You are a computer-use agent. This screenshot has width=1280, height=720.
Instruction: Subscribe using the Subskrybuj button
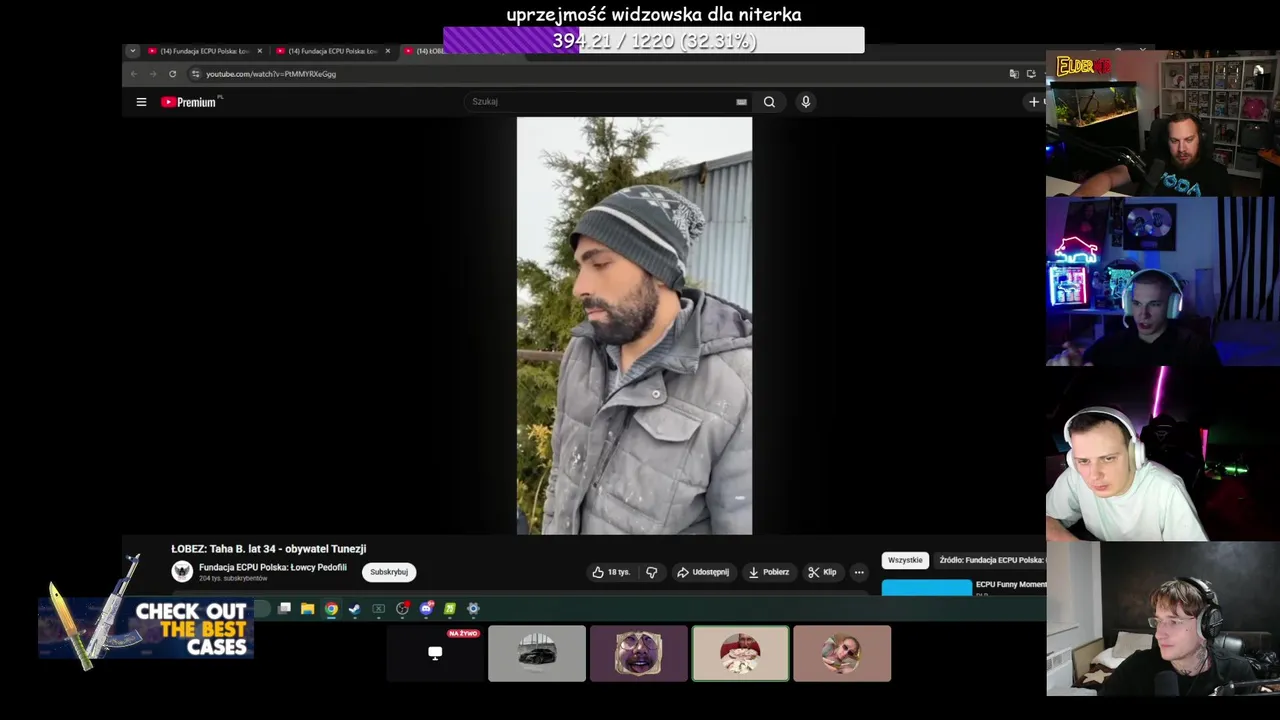tap(389, 572)
